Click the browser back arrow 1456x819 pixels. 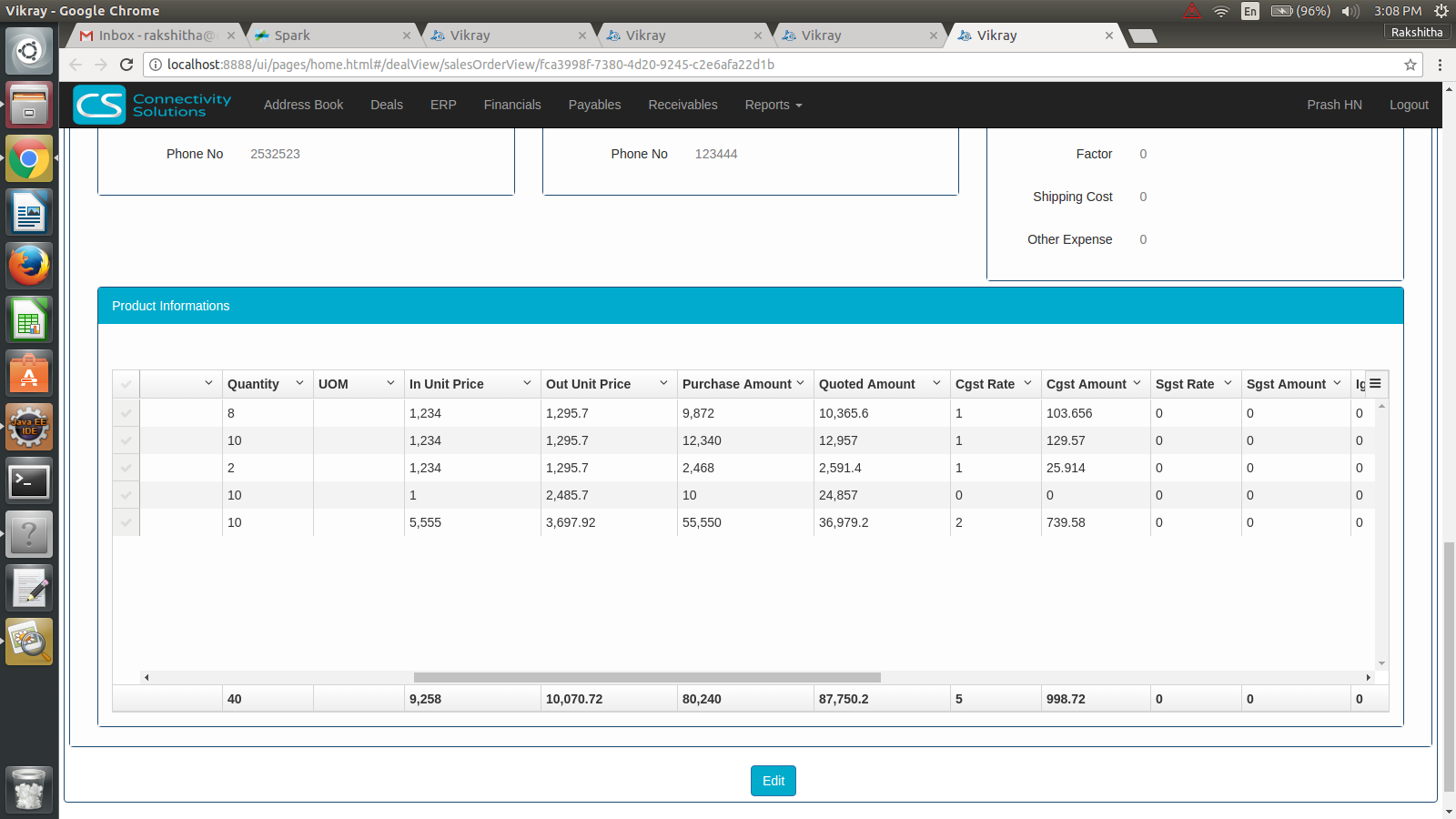click(76, 65)
